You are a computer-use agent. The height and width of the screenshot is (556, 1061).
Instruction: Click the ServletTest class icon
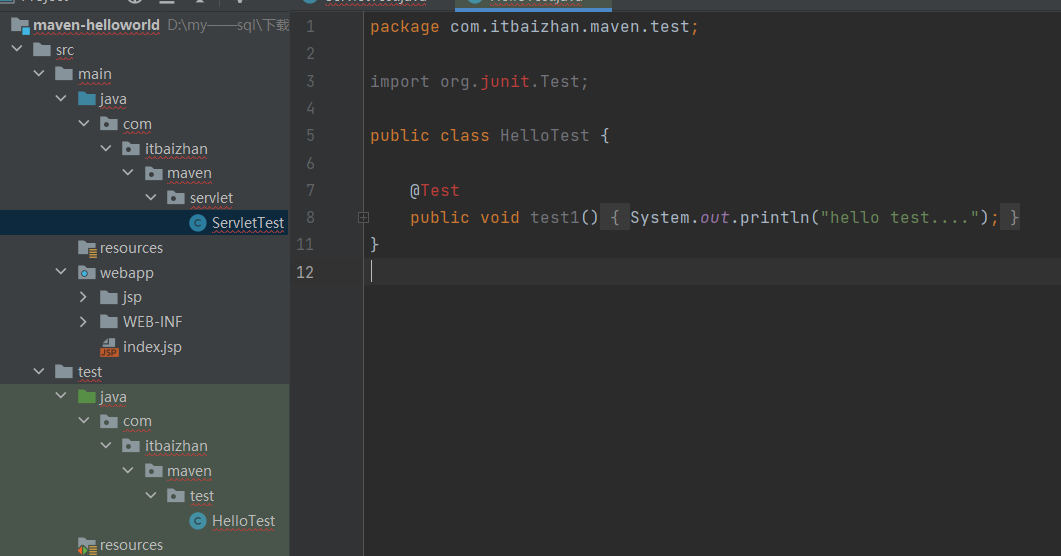tap(198, 223)
